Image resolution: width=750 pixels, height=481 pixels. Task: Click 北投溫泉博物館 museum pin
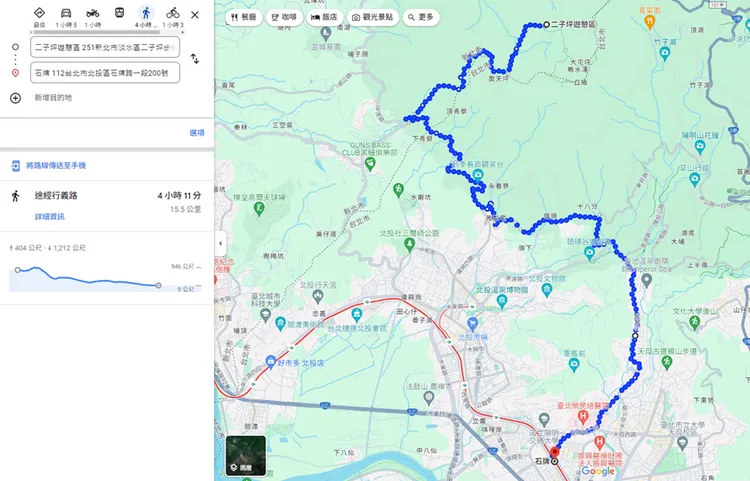coord(501,301)
